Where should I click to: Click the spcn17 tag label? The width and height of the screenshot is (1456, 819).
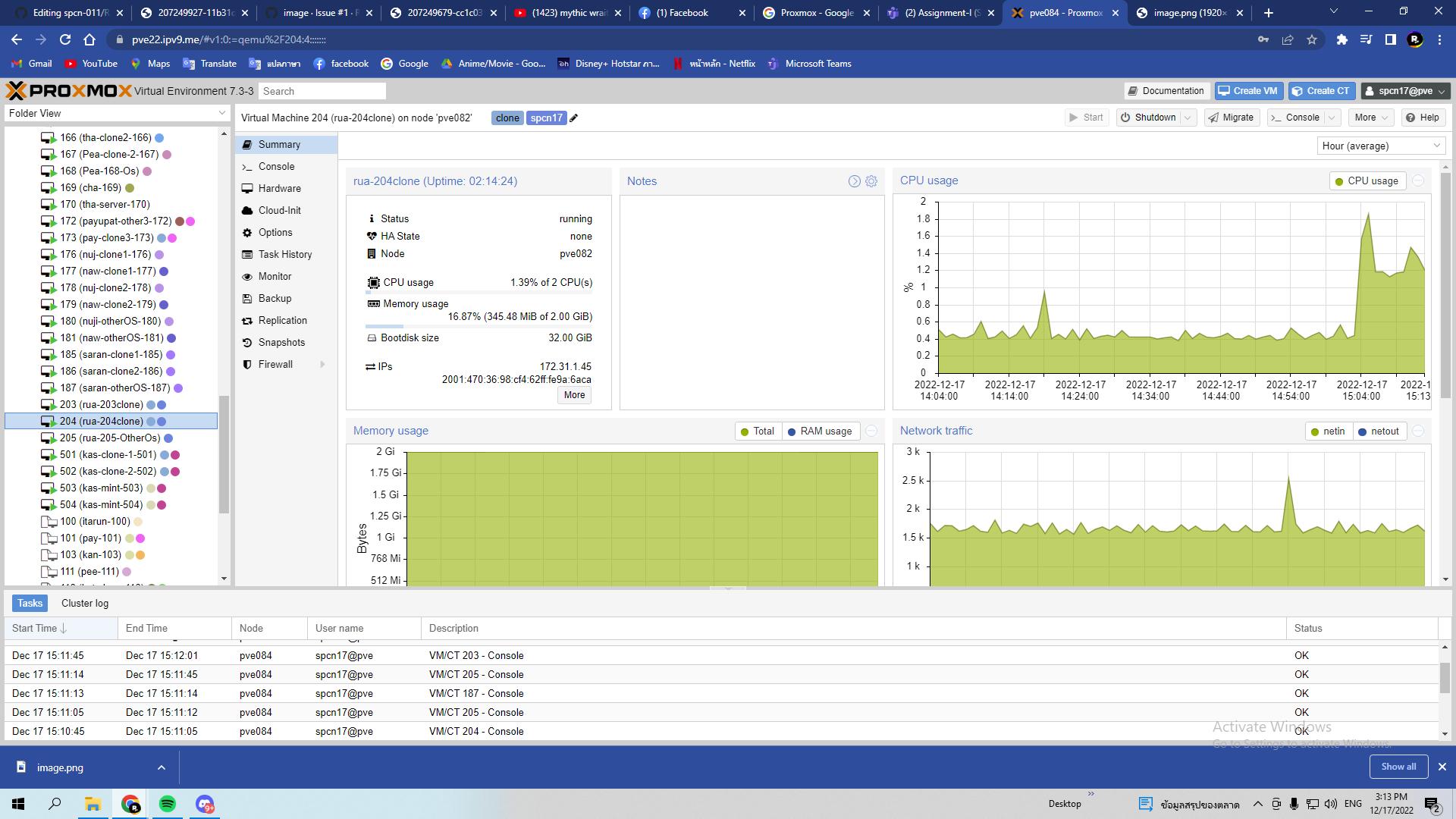547,118
